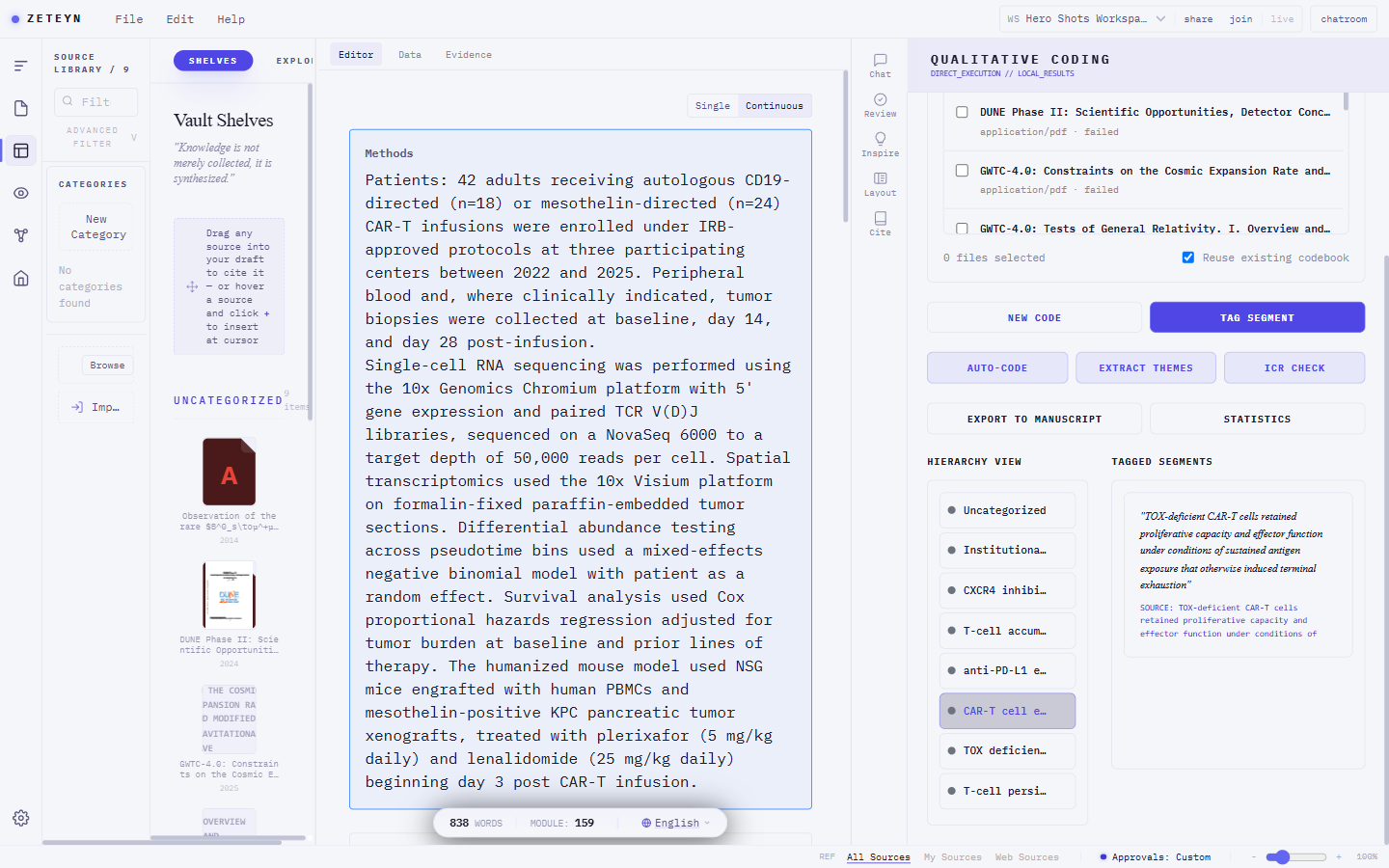
Task: Show Web Sources in footer
Action: pos(1026,856)
